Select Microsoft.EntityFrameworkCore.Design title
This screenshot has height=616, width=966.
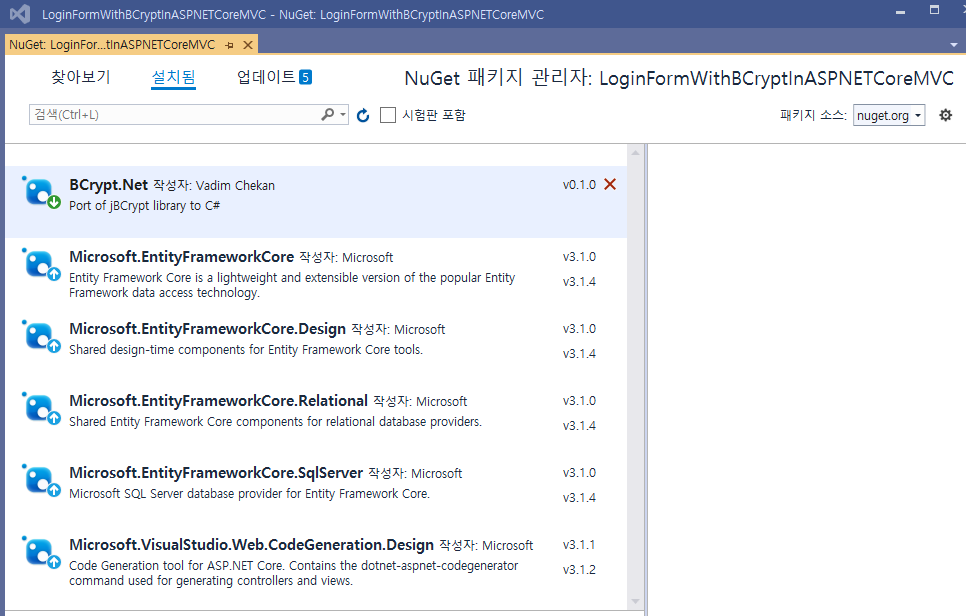pos(208,329)
